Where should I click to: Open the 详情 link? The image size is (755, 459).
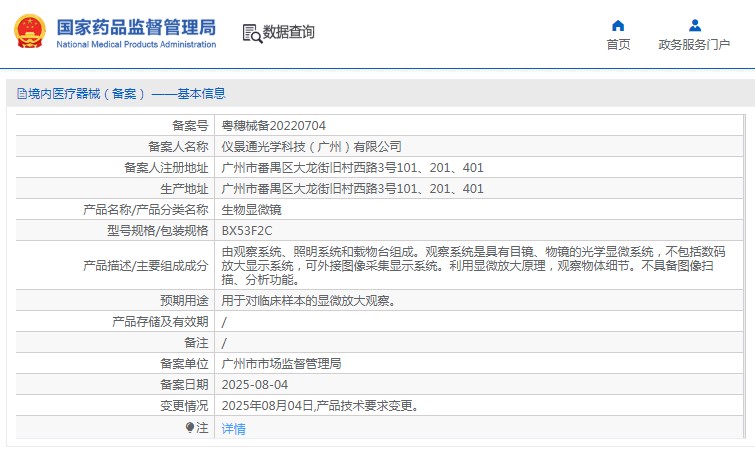pos(233,428)
